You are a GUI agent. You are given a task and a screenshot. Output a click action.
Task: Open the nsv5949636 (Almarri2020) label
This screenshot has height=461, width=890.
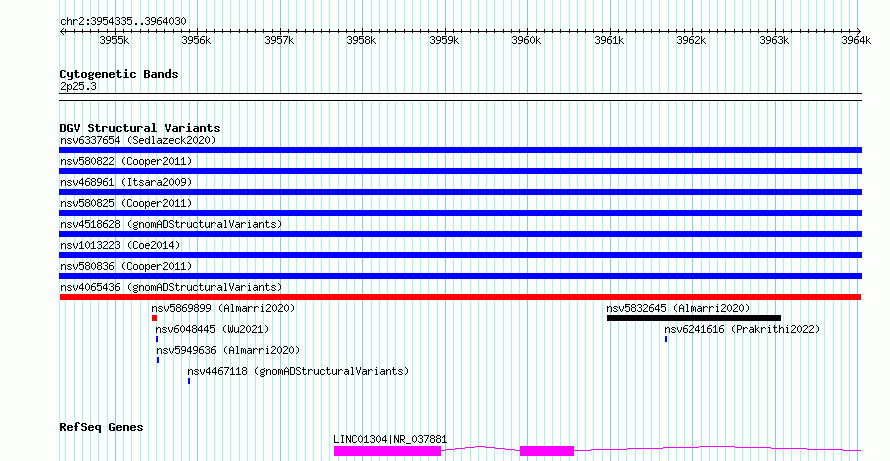pyautogui.click(x=228, y=350)
